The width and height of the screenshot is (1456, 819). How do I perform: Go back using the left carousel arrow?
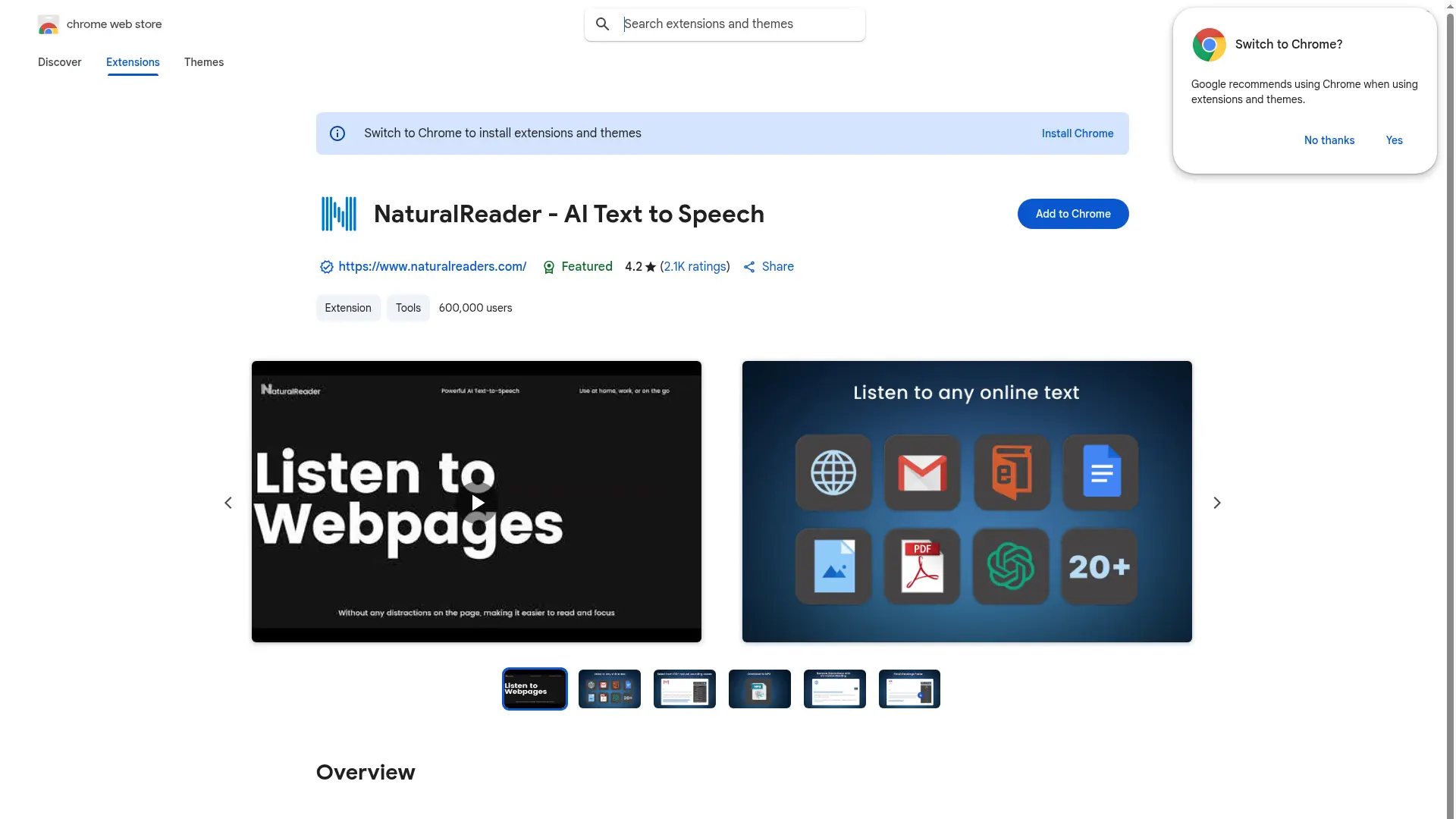(x=227, y=502)
